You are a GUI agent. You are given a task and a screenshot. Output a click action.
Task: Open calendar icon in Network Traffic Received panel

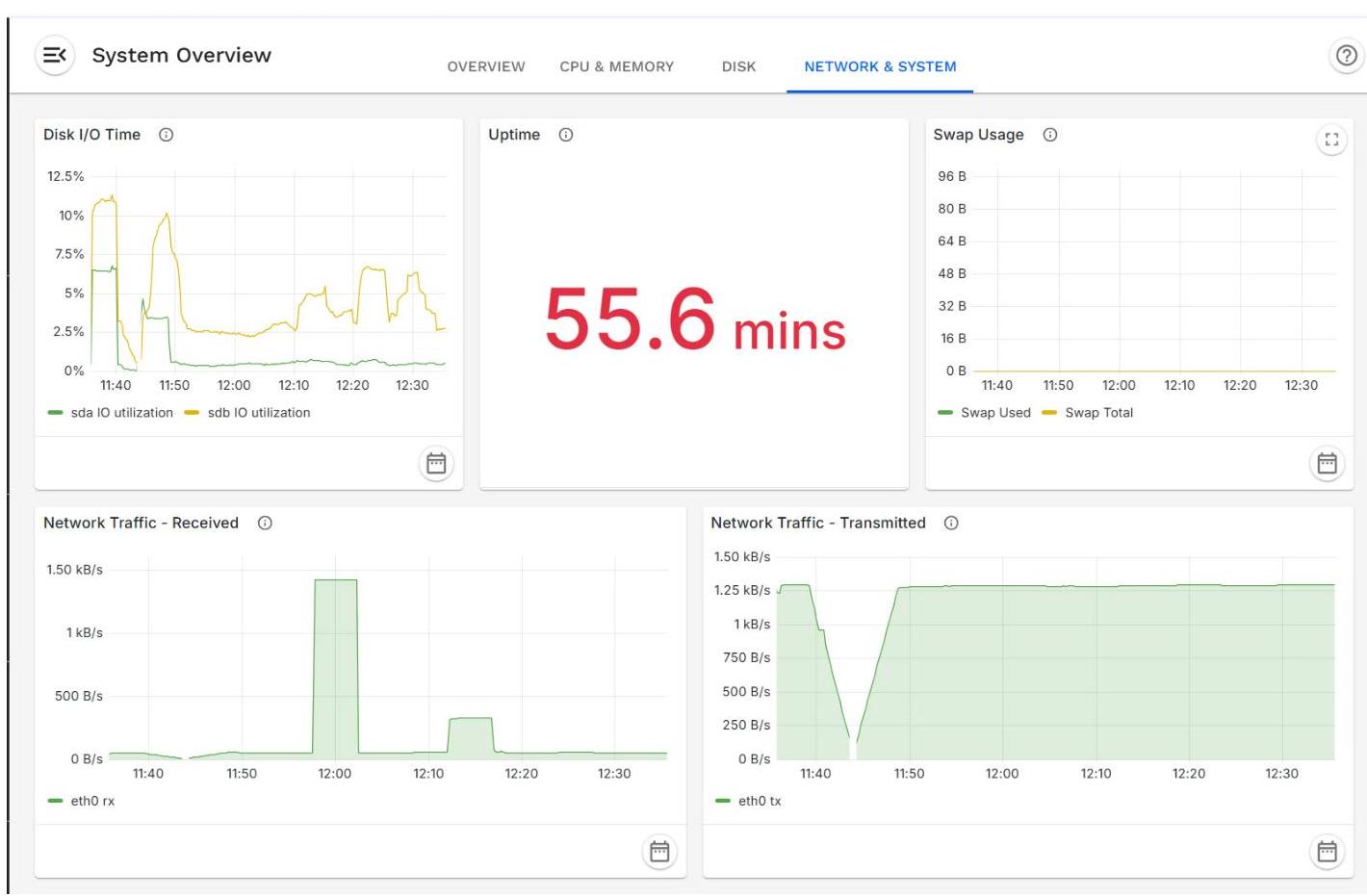point(659,852)
